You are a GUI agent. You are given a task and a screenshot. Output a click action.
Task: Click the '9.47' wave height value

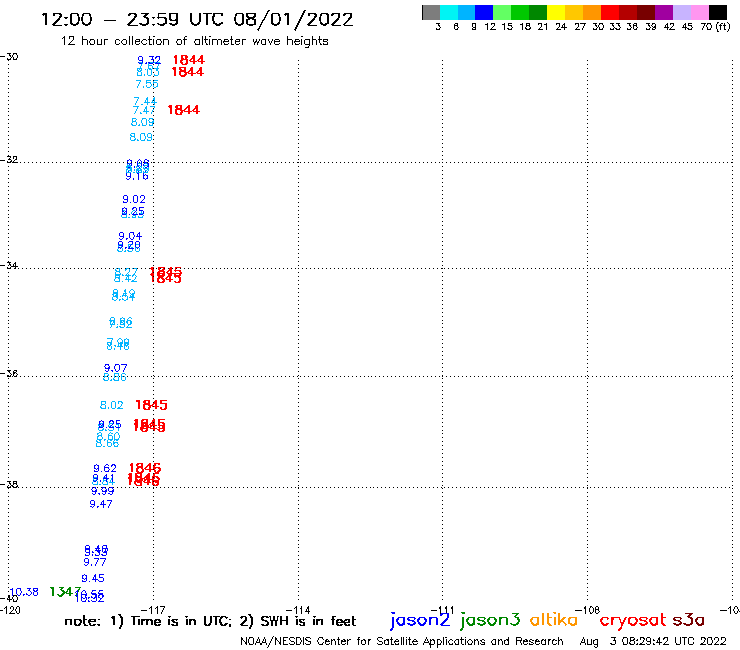tap(101, 504)
